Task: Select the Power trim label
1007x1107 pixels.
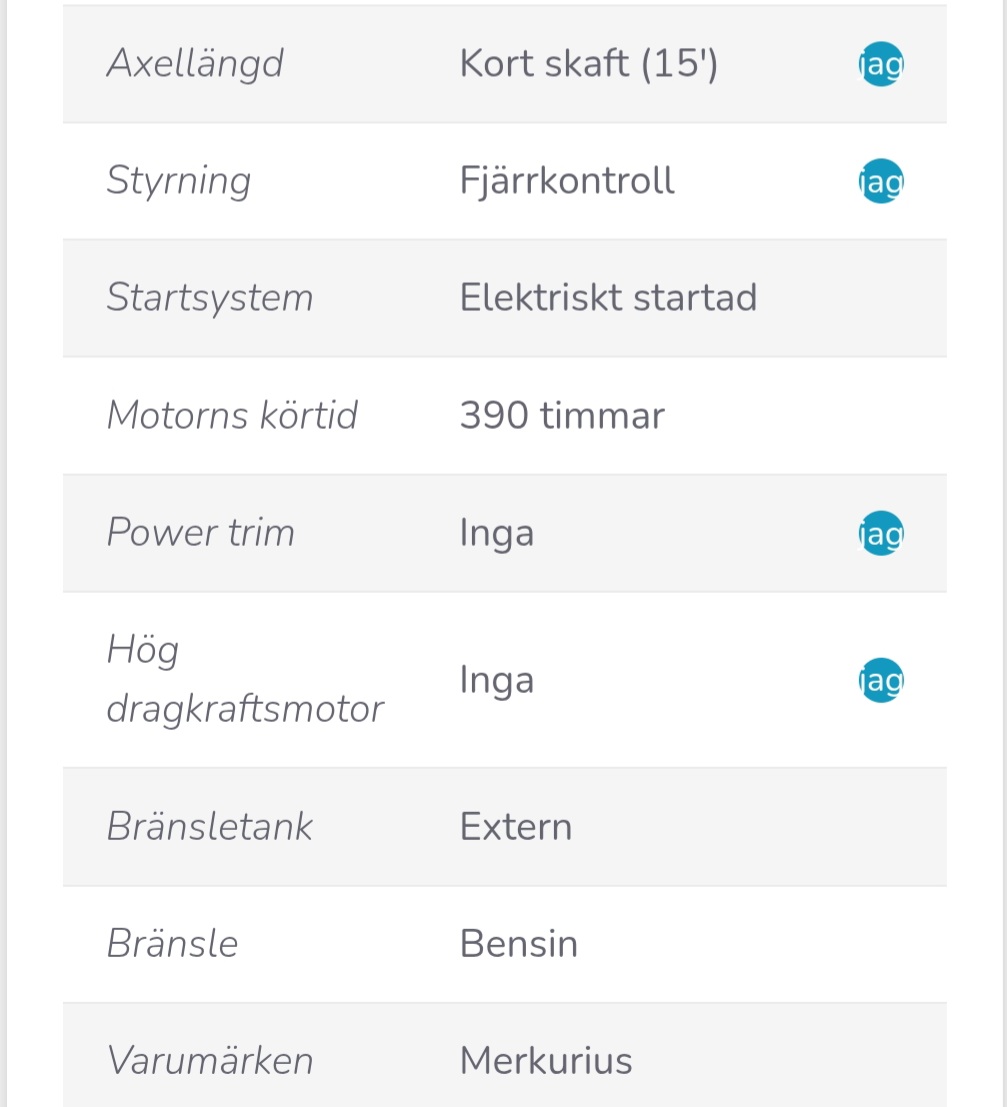Action: click(201, 532)
